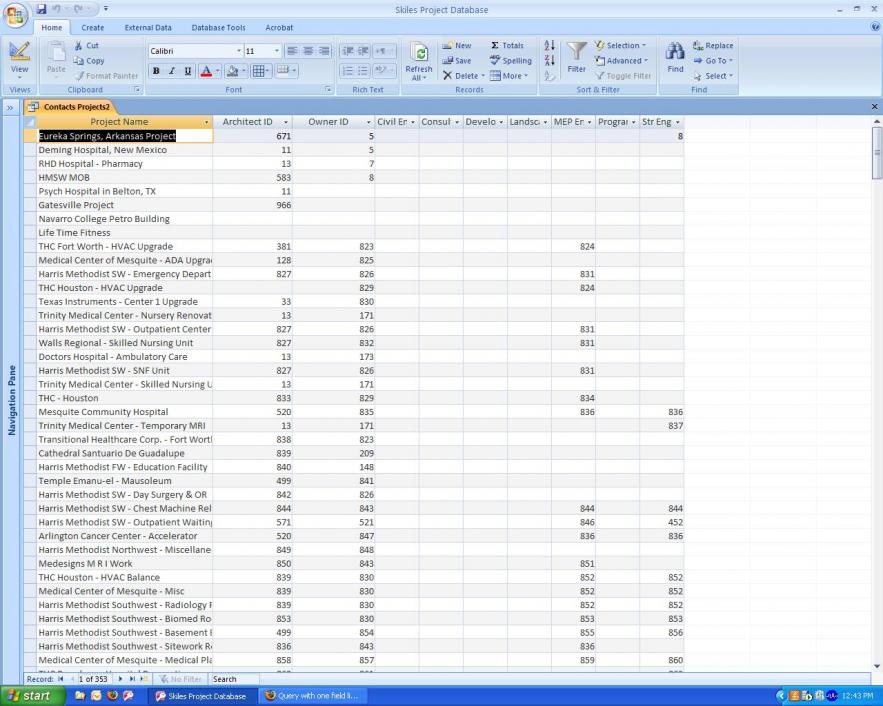Click the No Filter indicator
Viewport: 883px width, 706px height.
click(x=181, y=679)
